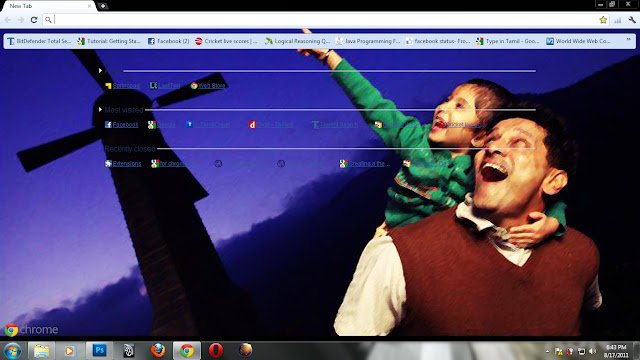
Task: Open Java Programming F... bookmark
Action: pos(367,41)
